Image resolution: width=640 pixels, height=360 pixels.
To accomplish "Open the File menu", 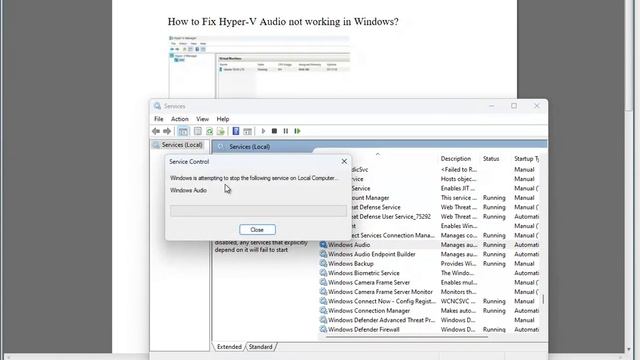I will point(159,119).
